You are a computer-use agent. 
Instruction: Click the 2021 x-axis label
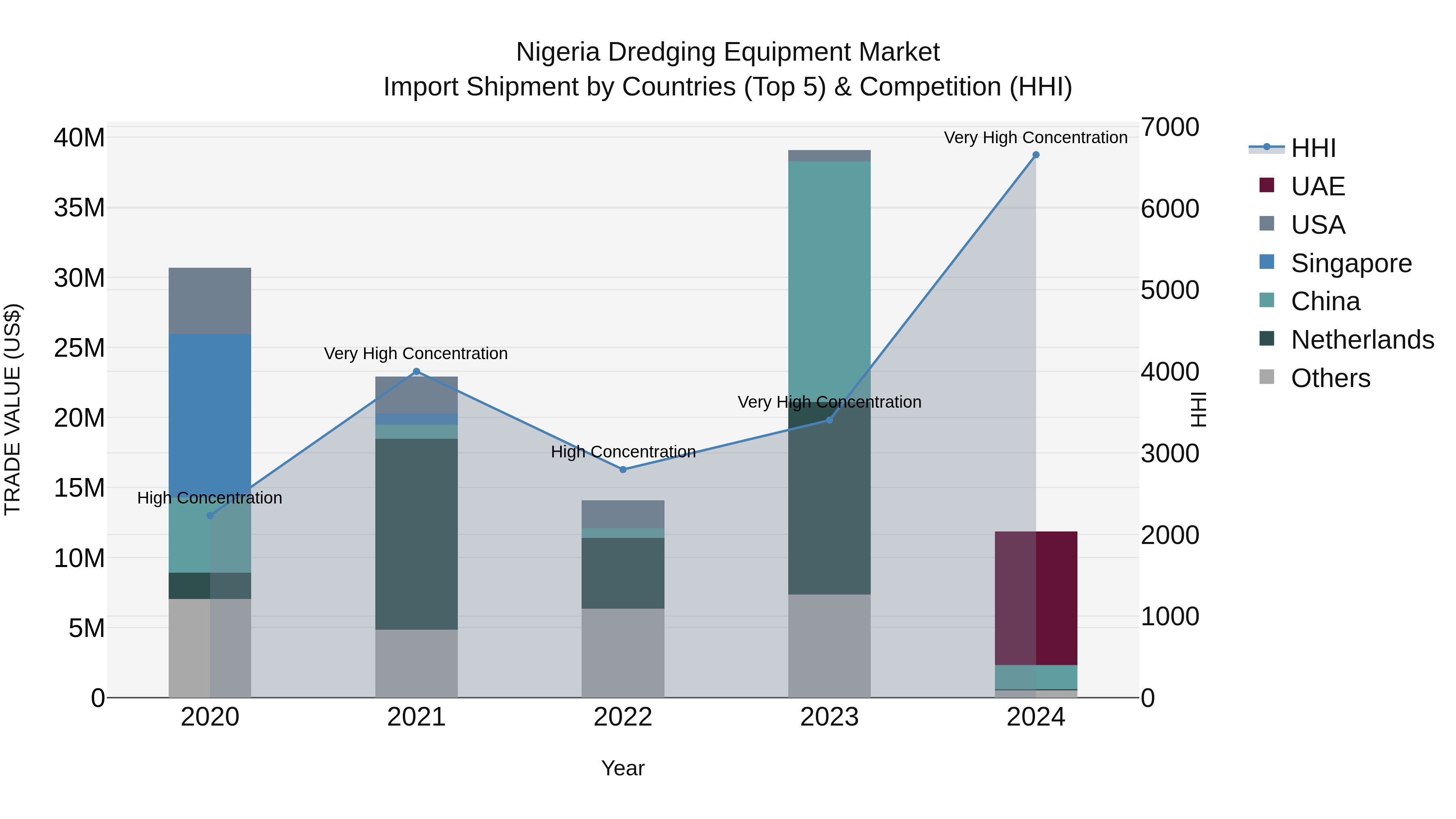click(x=417, y=717)
